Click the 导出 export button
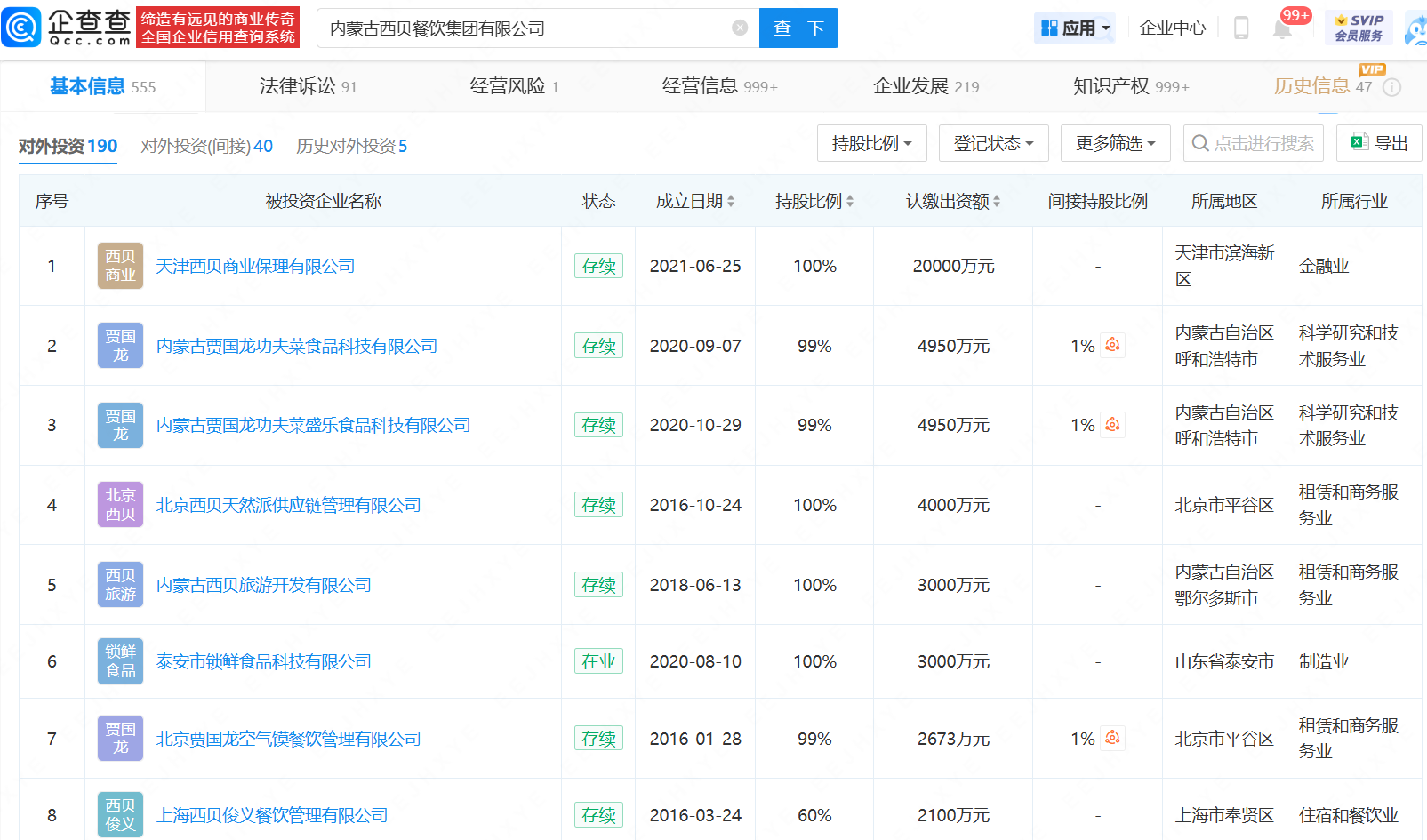This screenshot has width=1427, height=840. (x=1379, y=143)
